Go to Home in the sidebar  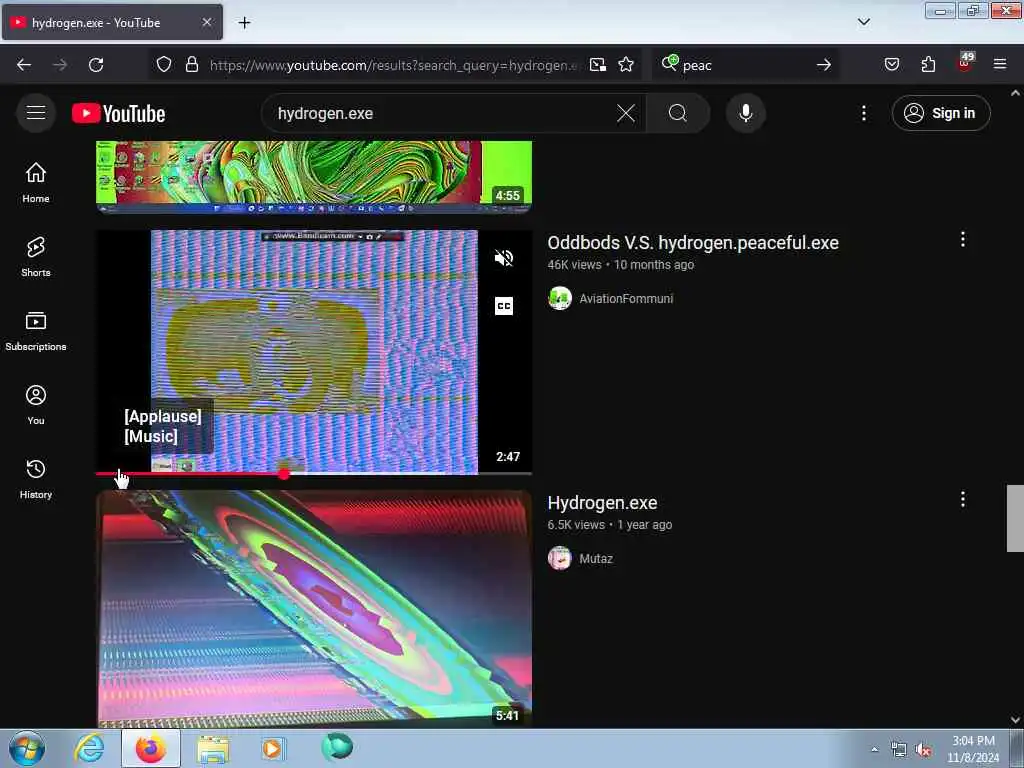[36, 183]
